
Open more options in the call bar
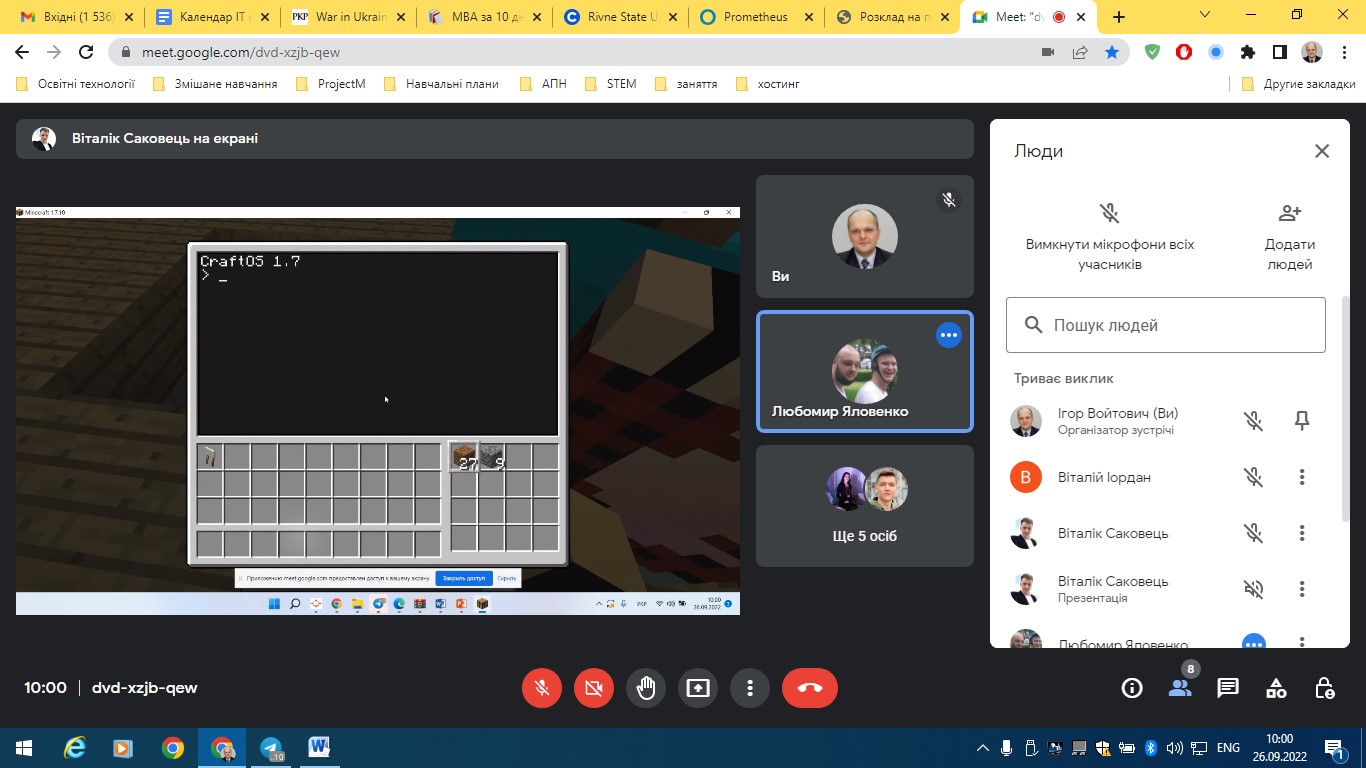tap(750, 688)
